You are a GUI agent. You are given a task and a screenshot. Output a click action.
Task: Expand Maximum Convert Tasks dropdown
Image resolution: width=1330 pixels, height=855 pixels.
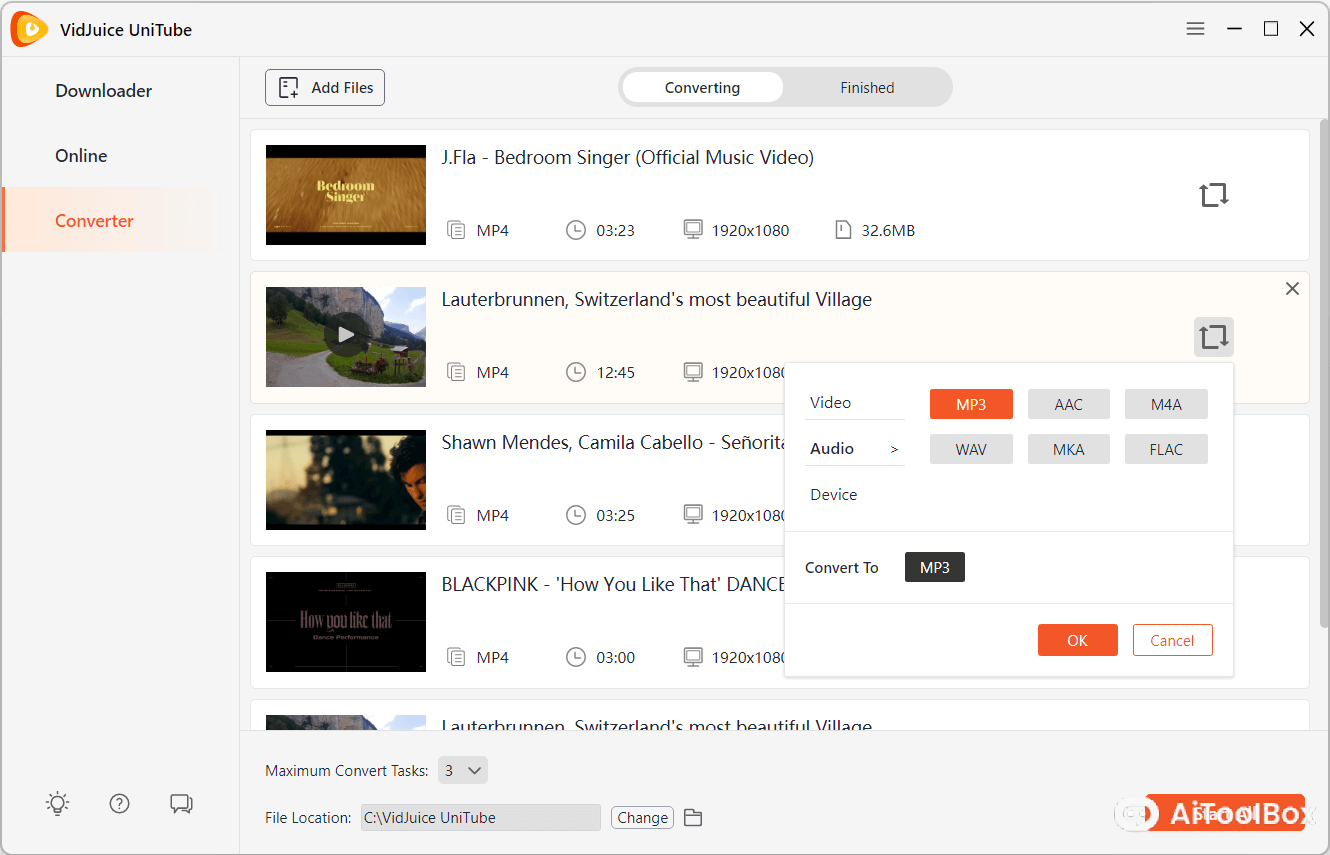tap(463, 770)
